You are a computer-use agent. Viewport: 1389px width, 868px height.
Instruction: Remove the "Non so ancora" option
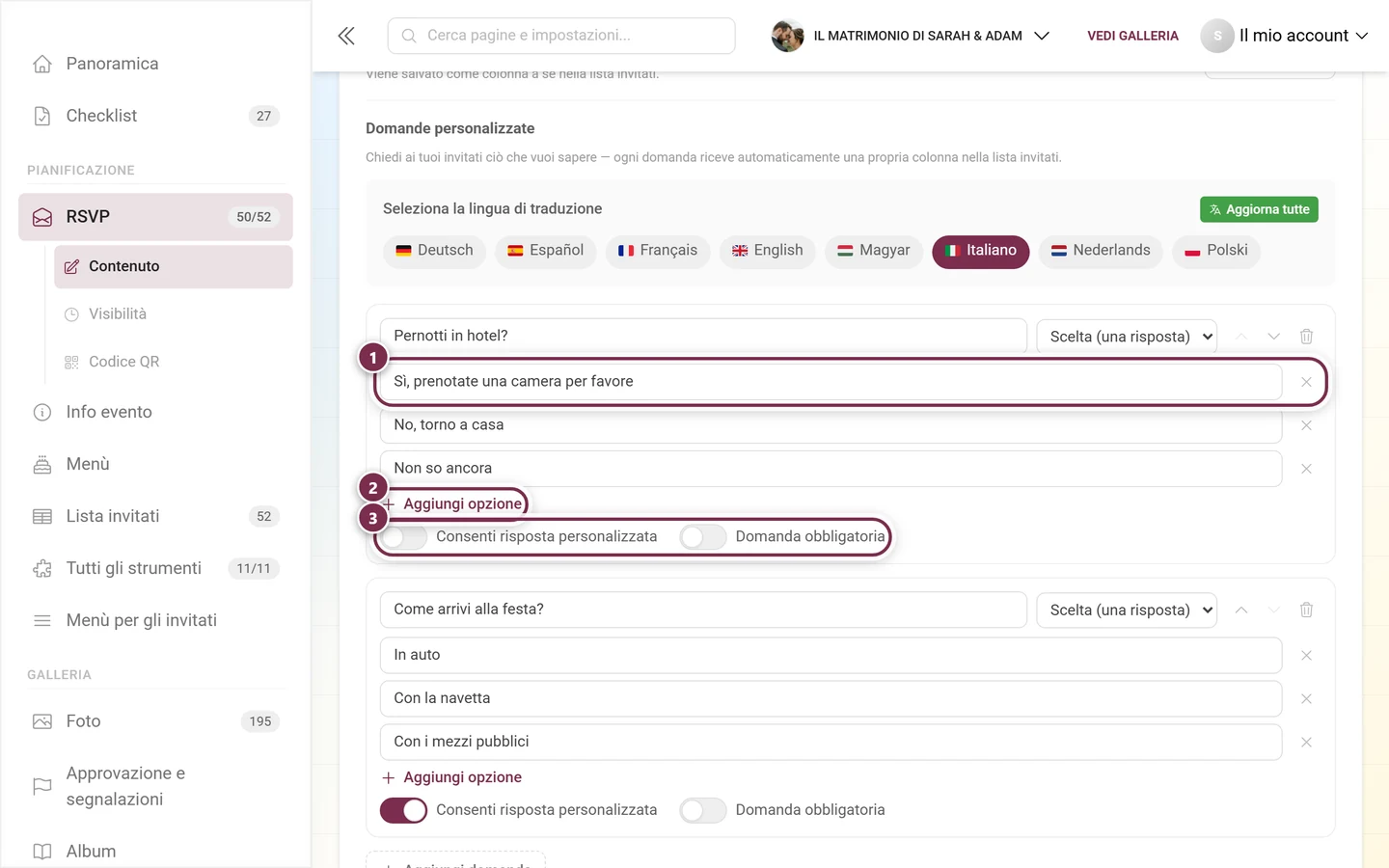(x=1306, y=469)
